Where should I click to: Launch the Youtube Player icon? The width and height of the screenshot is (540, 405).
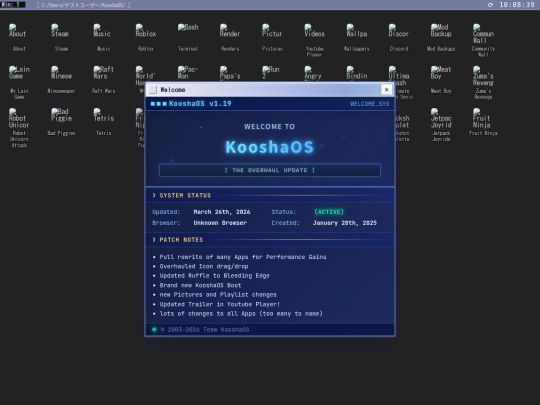click(314, 40)
